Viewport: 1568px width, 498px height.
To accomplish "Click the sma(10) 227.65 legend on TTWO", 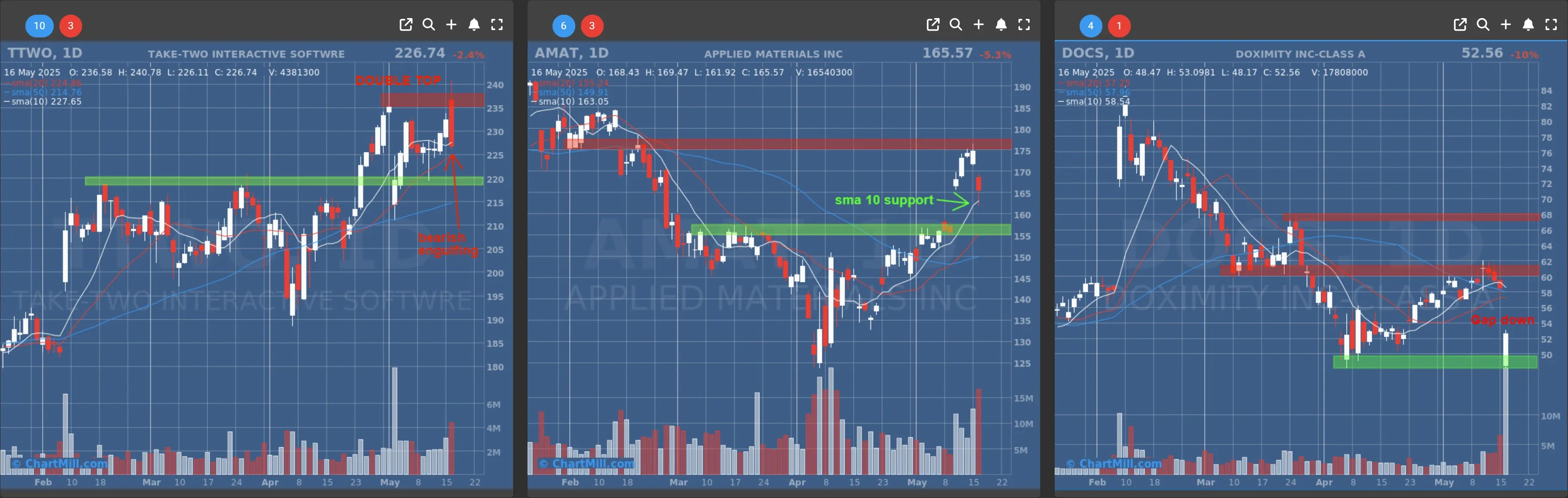I will coord(43,102).
